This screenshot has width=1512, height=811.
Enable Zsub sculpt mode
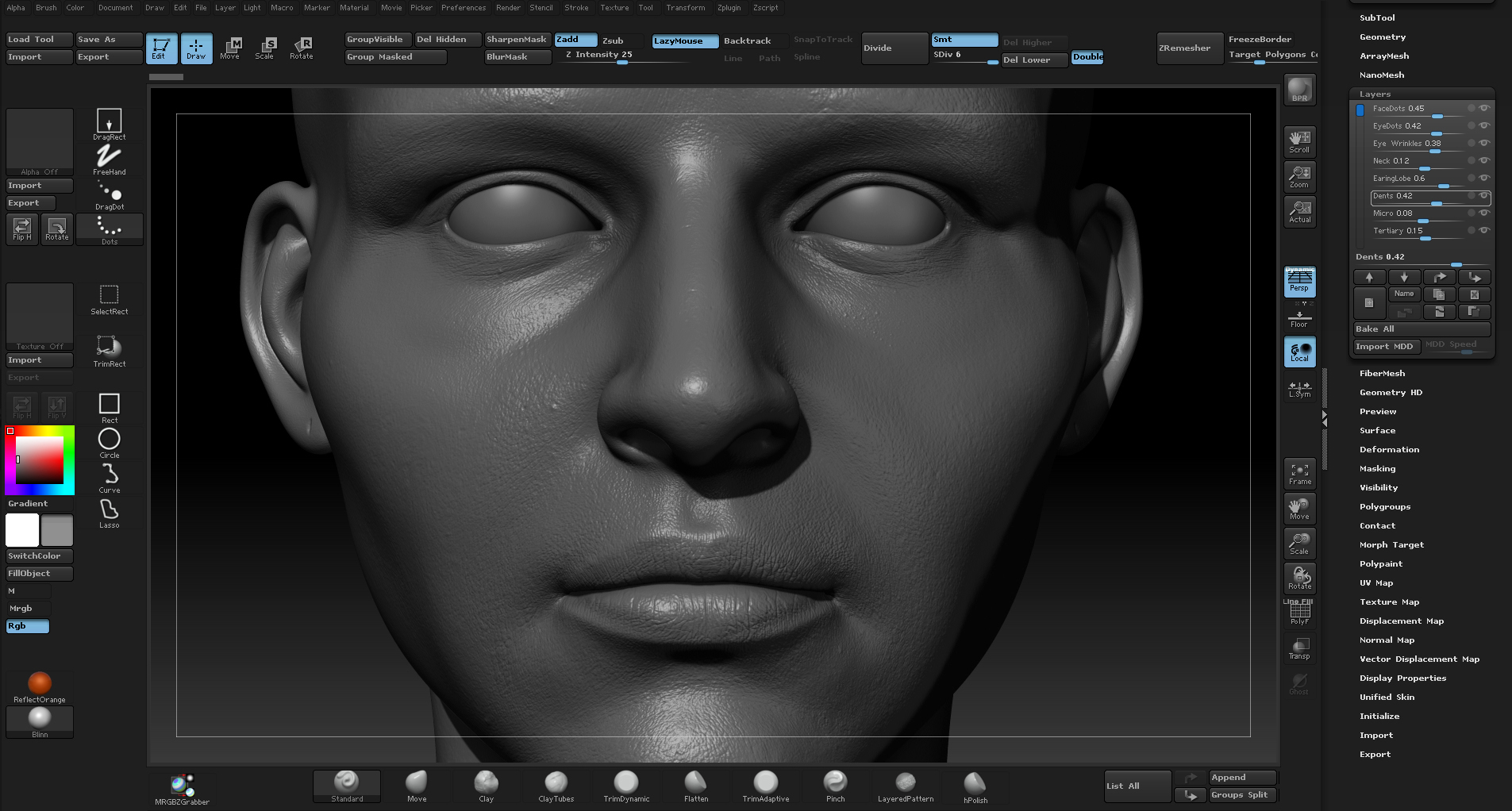(x=613, y=40)
